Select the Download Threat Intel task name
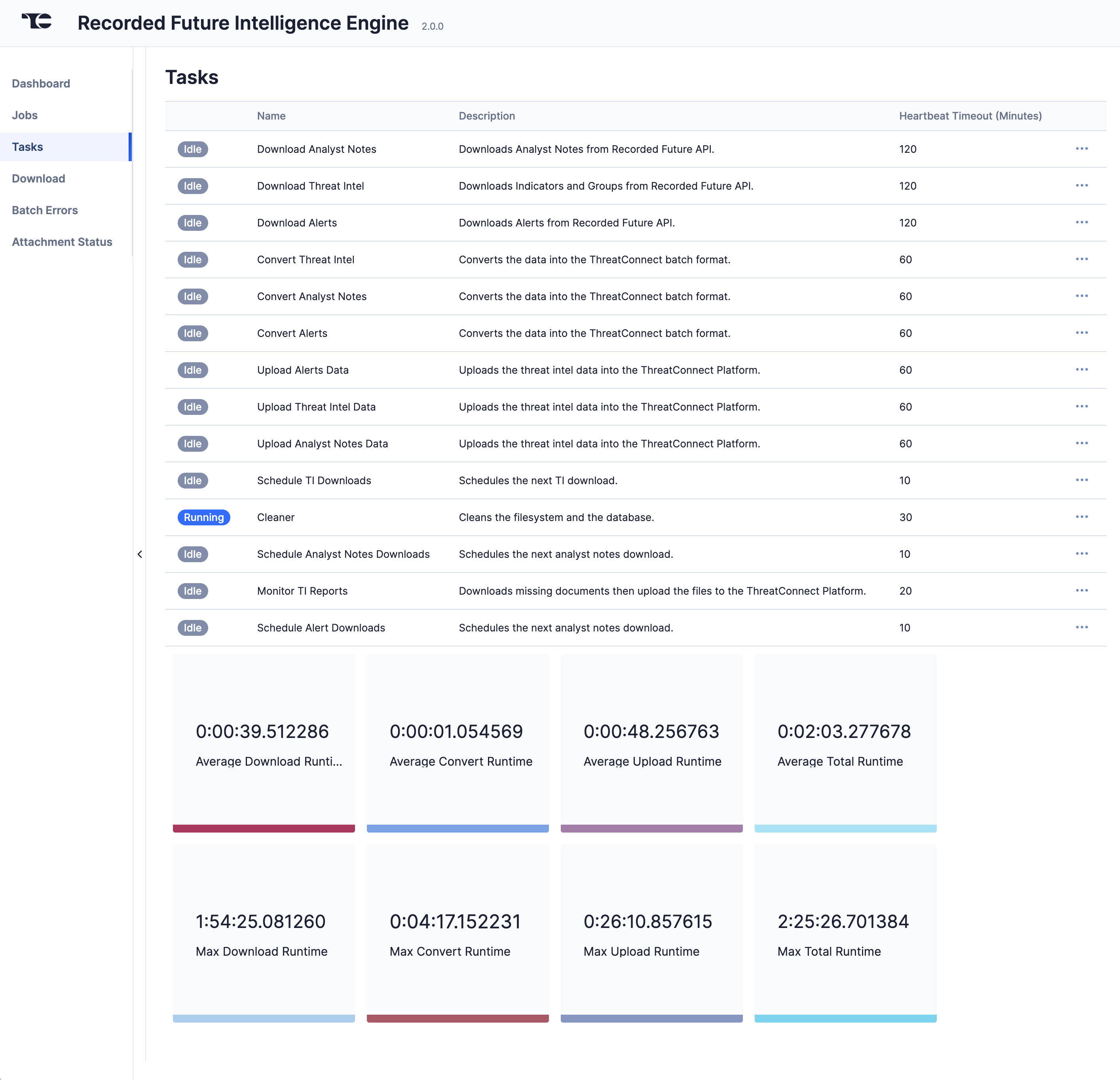Image resolution: width=1120 pixels, height=1080 pixels. click(x=310, y=186)
